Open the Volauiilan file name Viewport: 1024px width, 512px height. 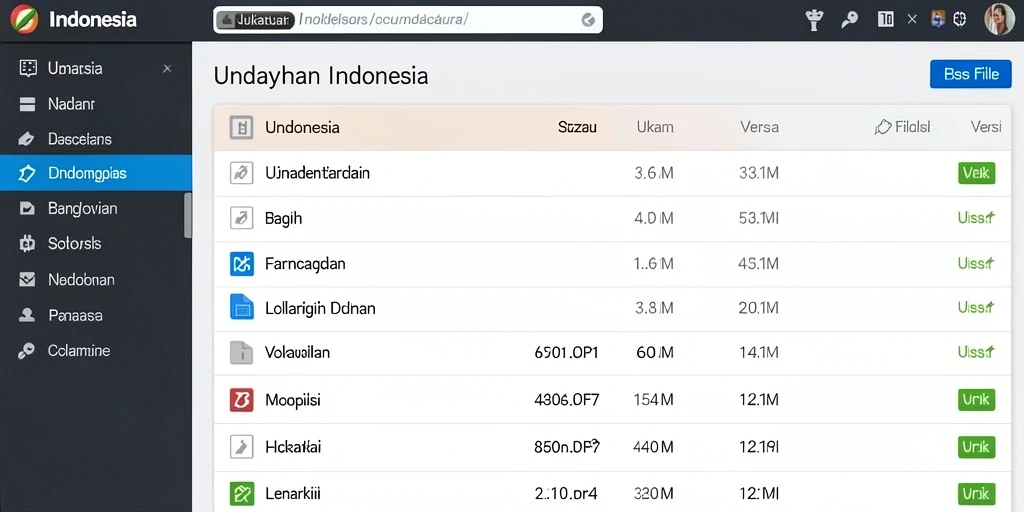[x=297, y=353]
